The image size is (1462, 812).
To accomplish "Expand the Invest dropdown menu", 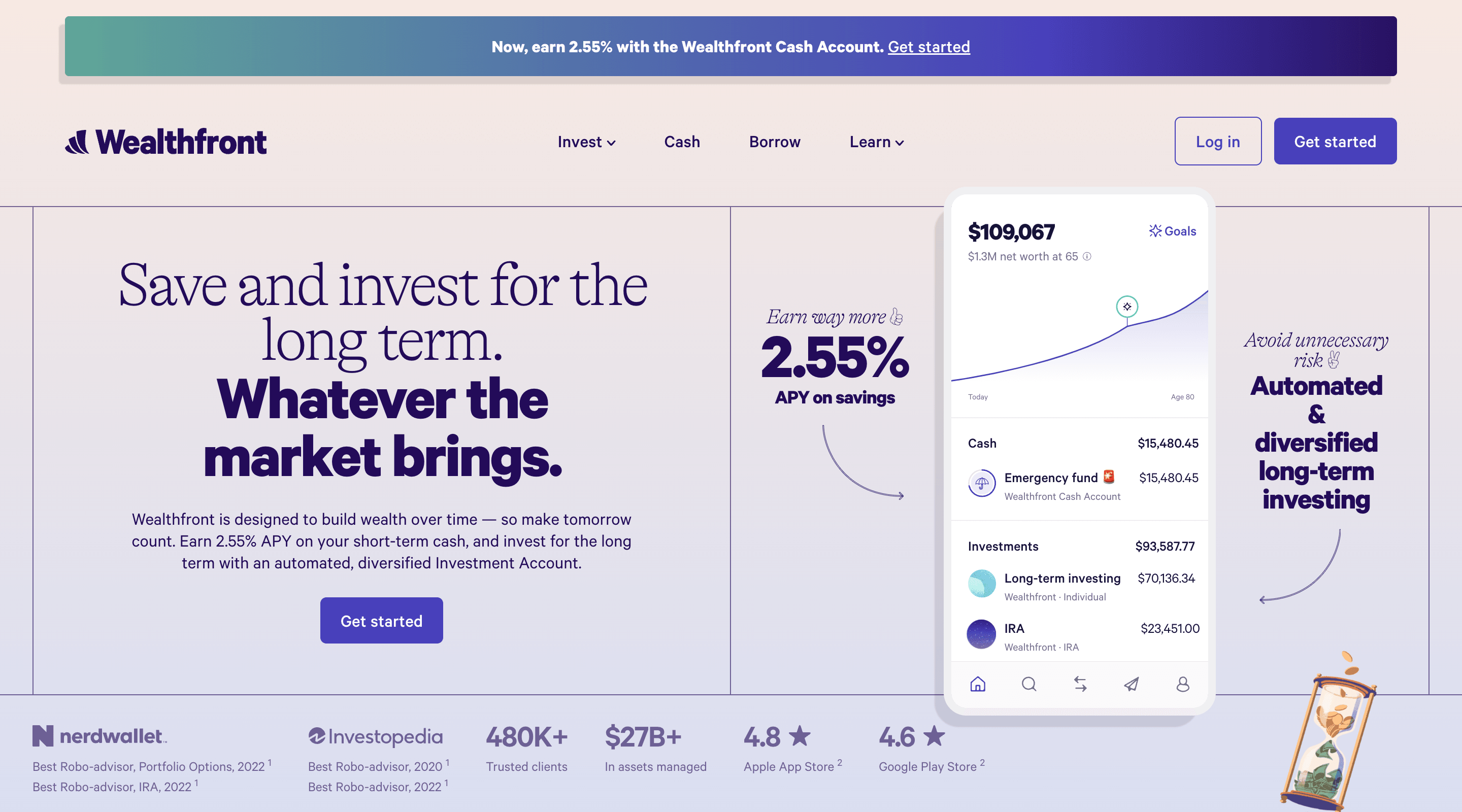I will click(586, 141).
